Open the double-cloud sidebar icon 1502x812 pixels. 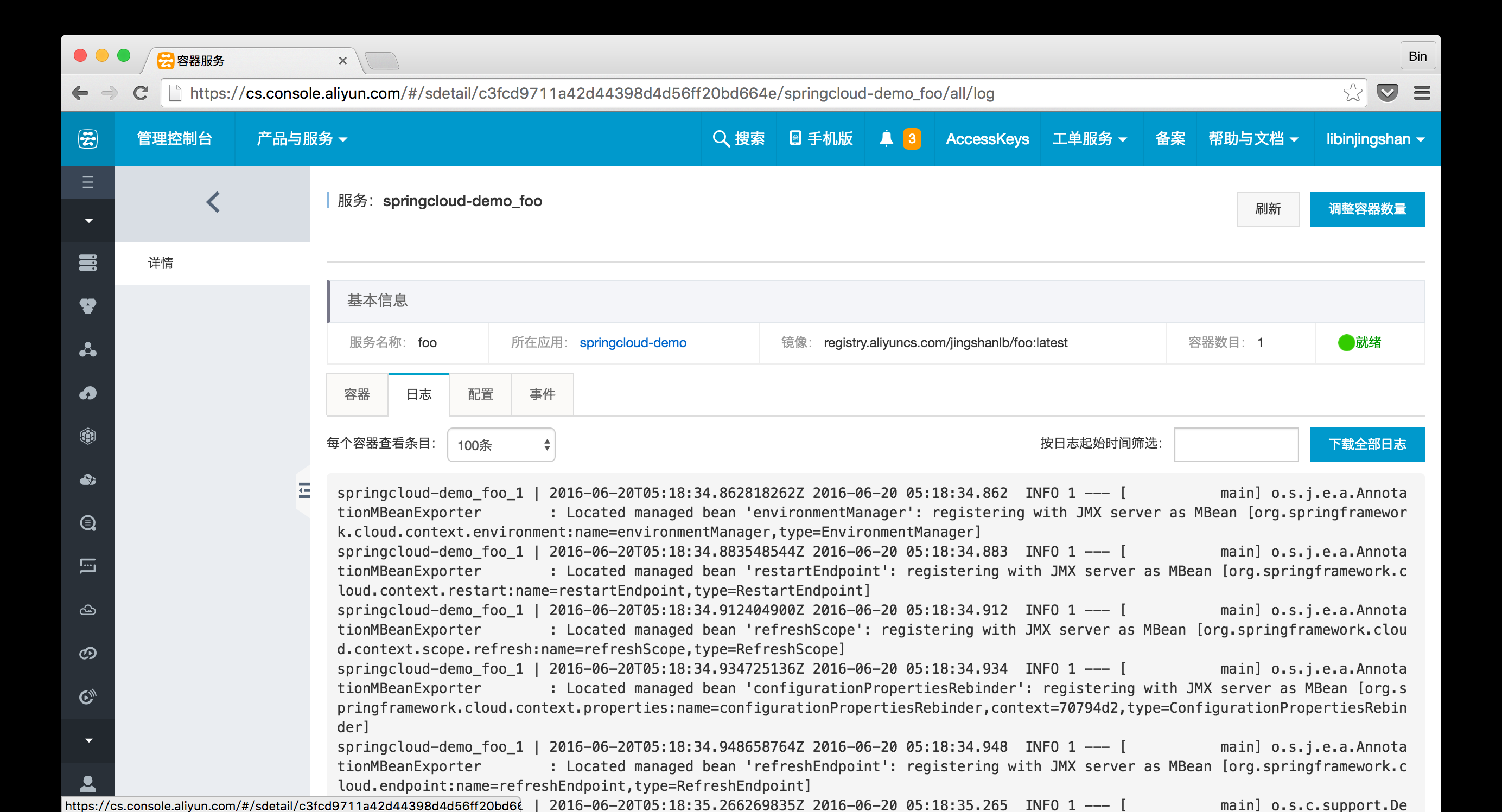pyautogui.click(x=87, y=479)
